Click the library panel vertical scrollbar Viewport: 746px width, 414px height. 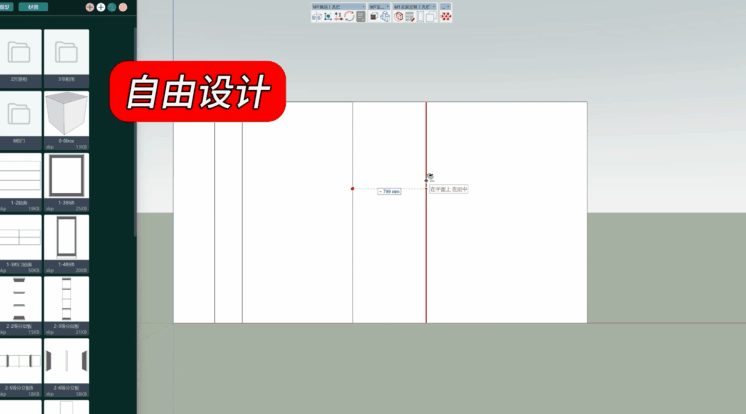[x=136, y=130]
